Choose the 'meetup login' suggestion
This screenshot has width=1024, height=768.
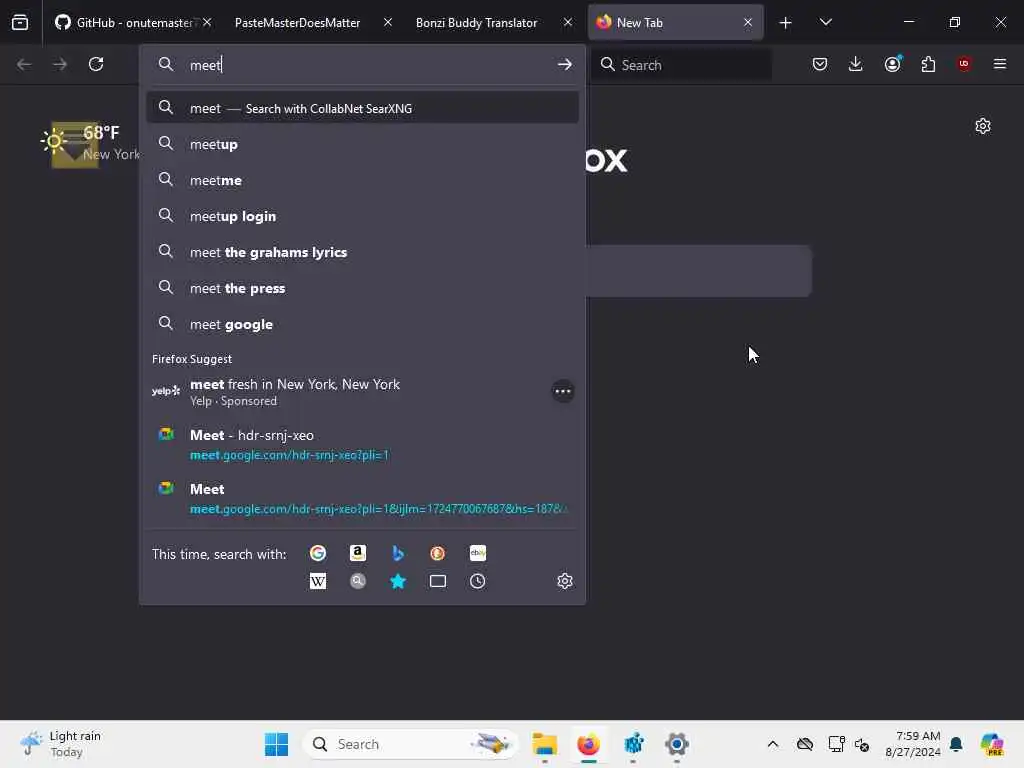(362, 216)
